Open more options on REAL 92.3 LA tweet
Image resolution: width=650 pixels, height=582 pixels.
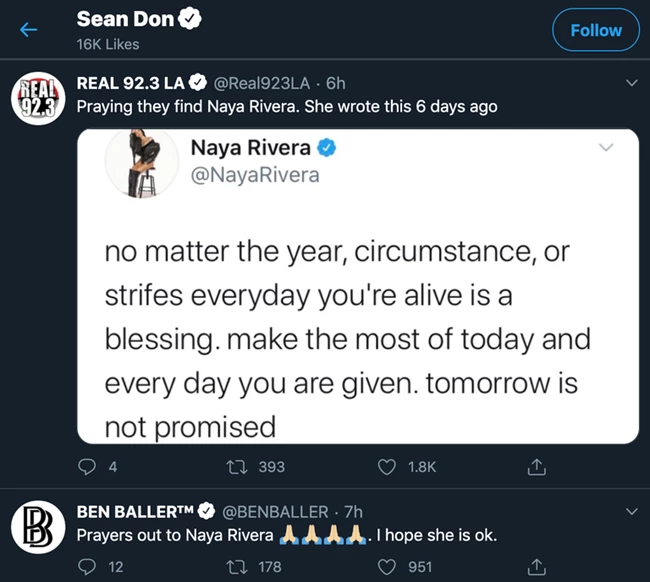pos(630,82)
